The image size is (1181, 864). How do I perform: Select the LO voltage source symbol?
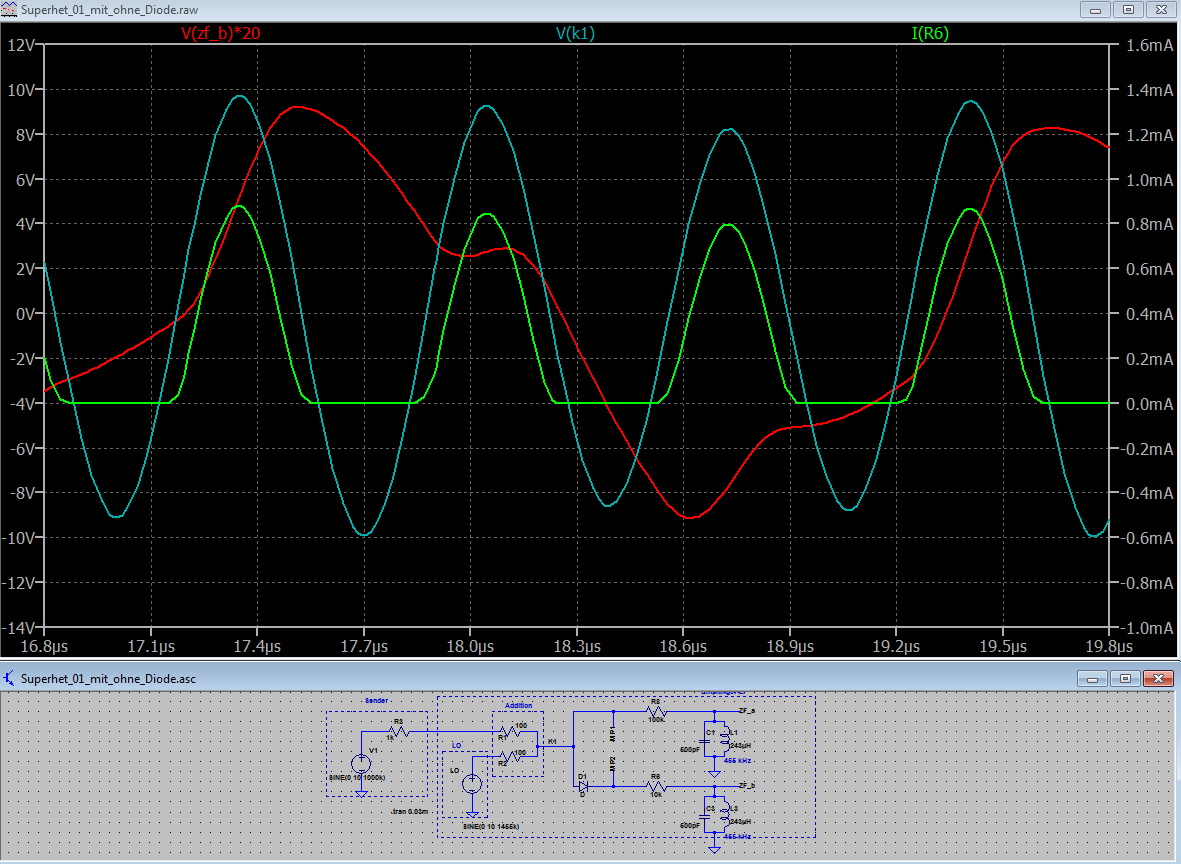click(x=470, y=783)
